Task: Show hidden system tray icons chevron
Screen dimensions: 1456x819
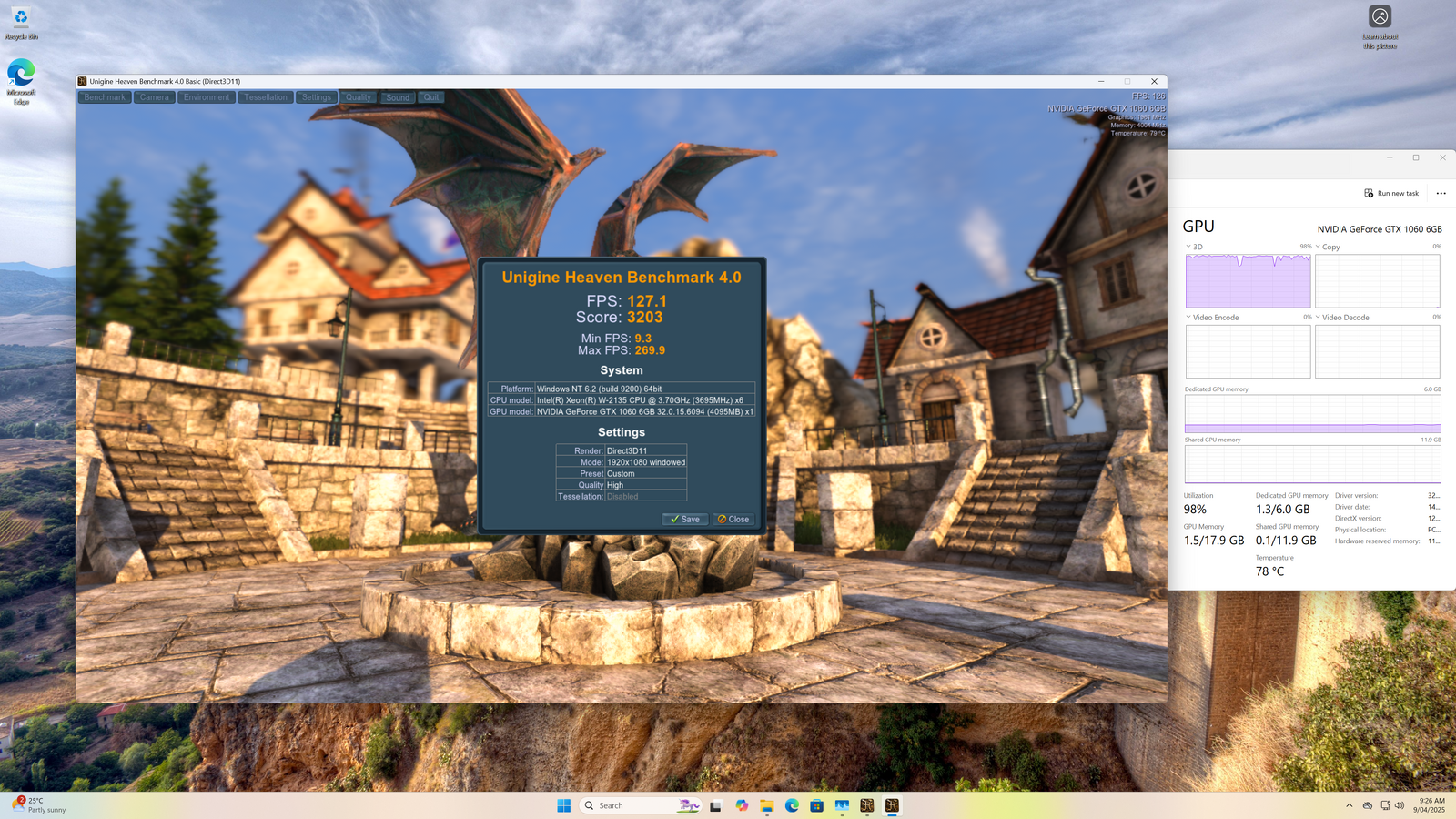Action: [1349, 805]
